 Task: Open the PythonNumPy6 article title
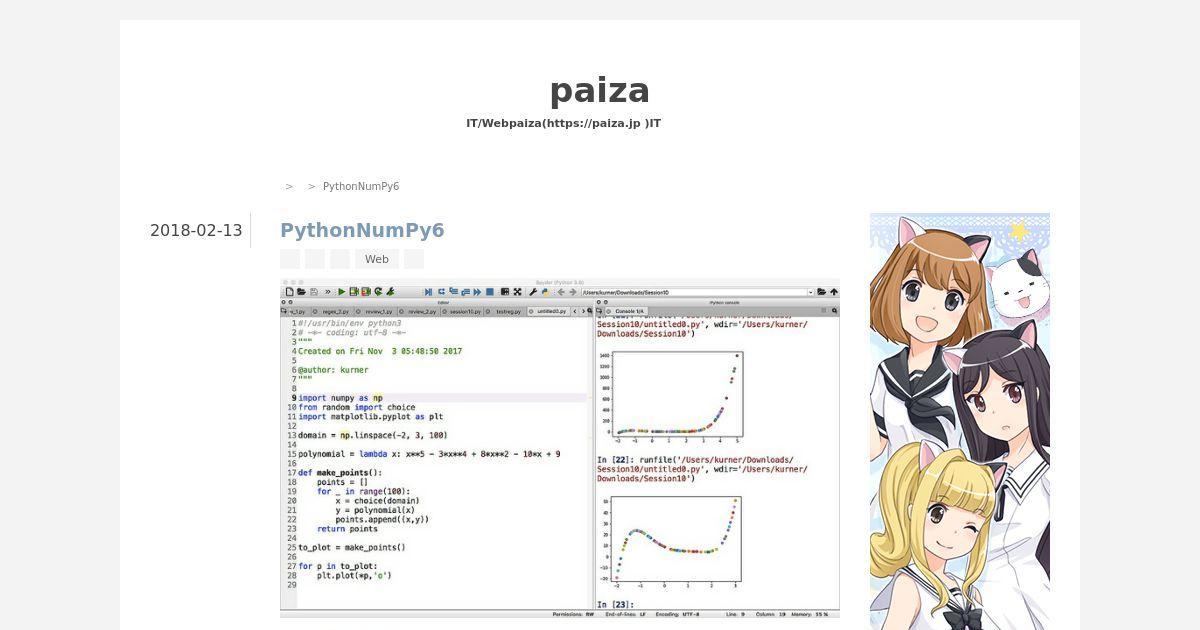click(362, 231)
